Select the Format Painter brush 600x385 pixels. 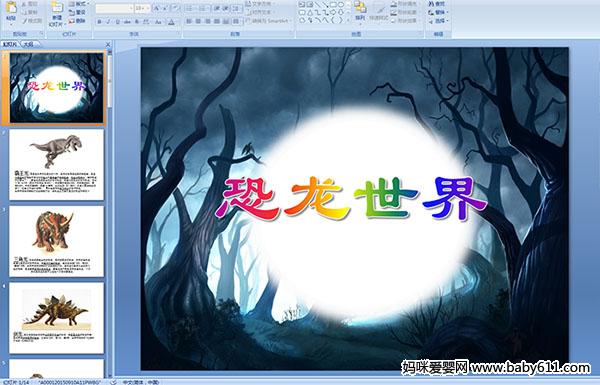[x=24, y=21]
